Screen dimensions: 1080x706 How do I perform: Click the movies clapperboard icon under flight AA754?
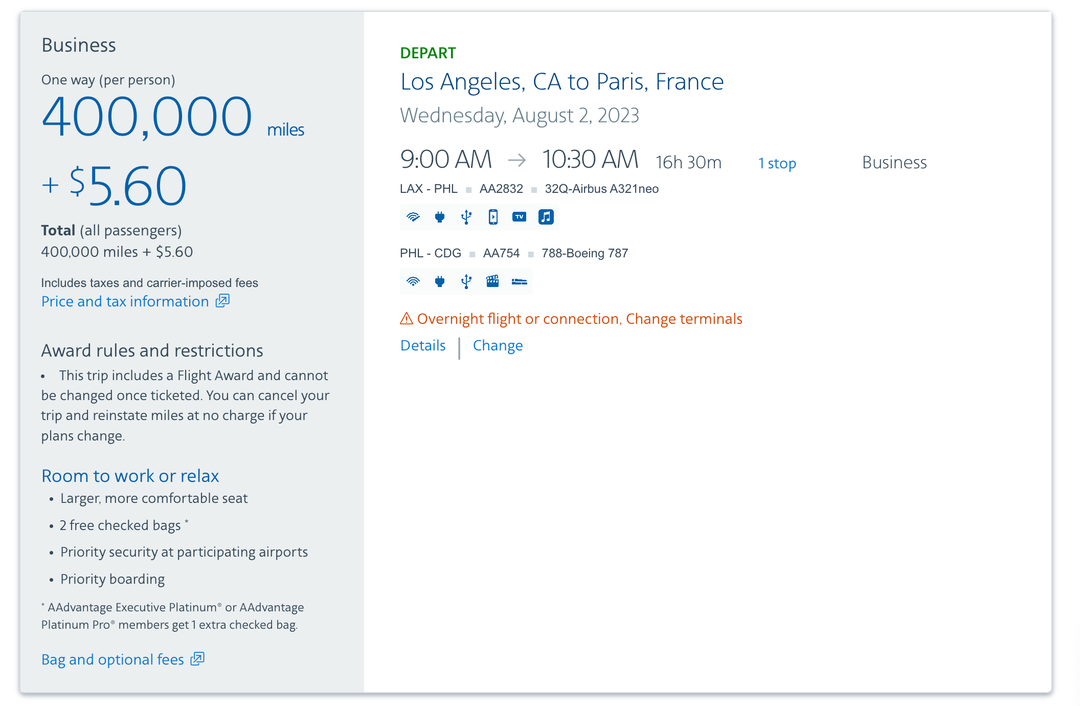pyautogui.click(x=492, y=281)
